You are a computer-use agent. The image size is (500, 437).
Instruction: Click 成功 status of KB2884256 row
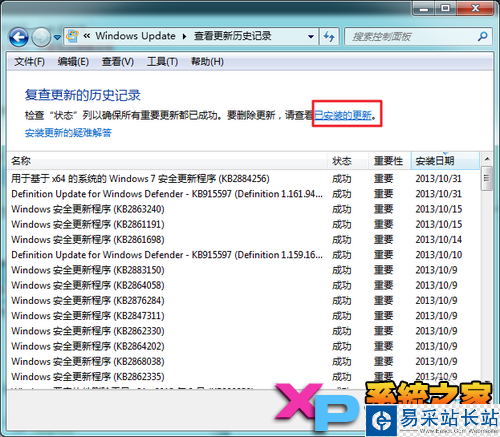(342, 179)
